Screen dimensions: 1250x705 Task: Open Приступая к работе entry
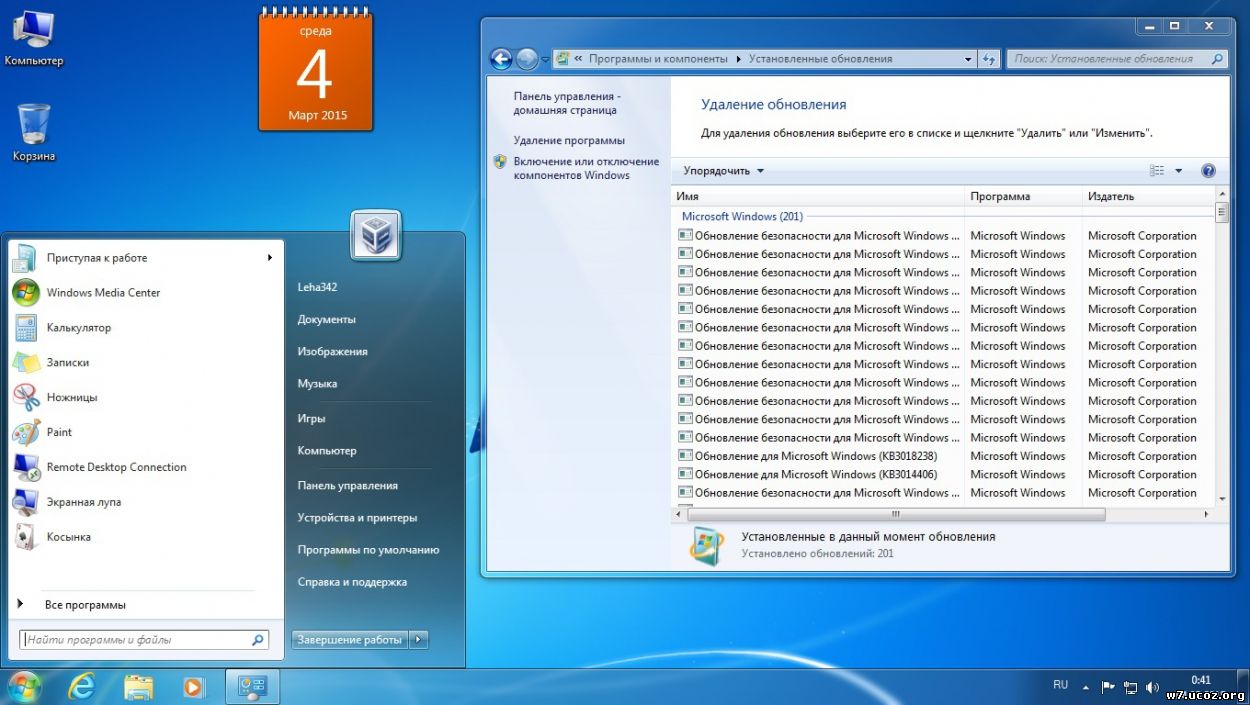coord(146,258)
